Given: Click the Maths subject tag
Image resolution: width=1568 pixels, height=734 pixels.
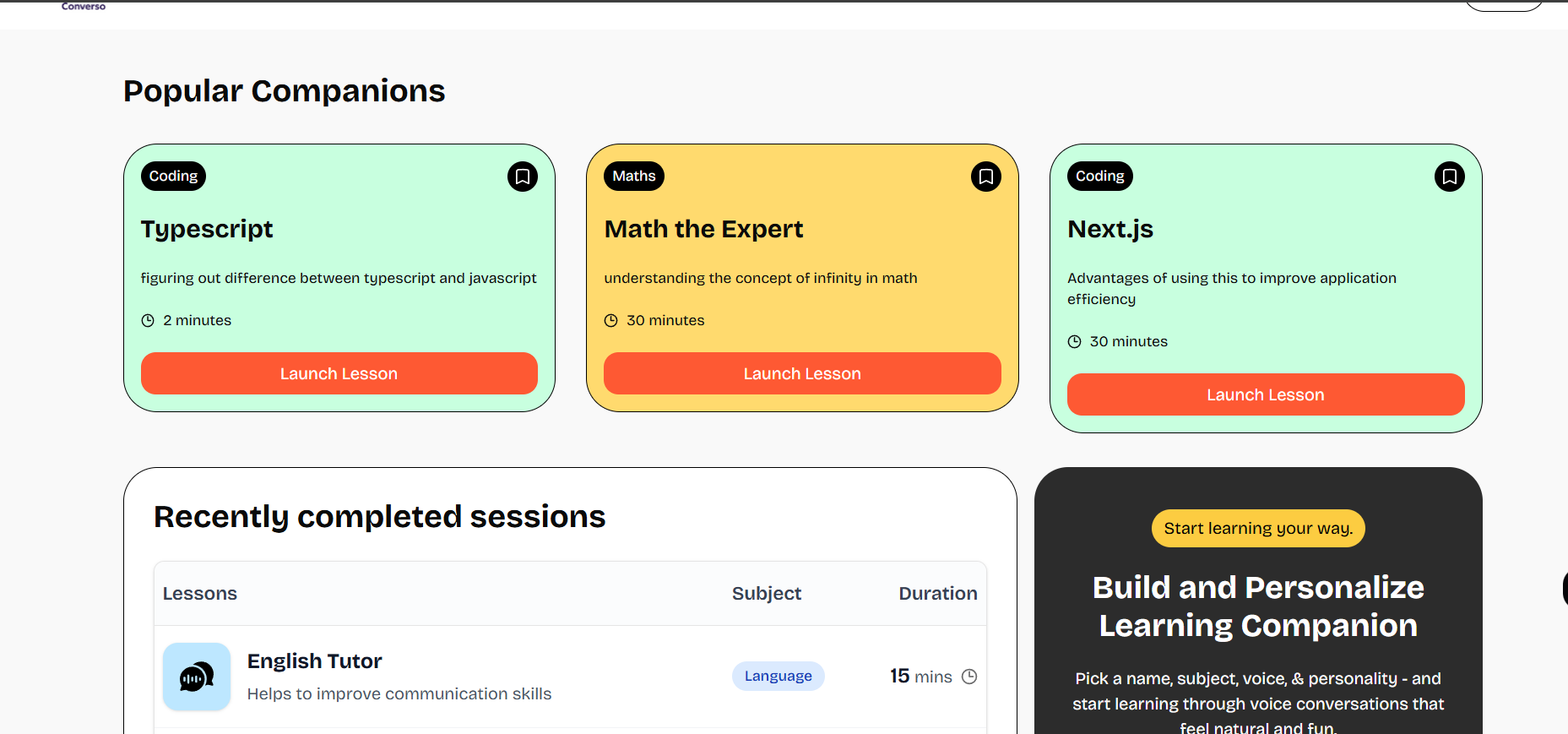Looking at the screenshot, I should [633, 176].
